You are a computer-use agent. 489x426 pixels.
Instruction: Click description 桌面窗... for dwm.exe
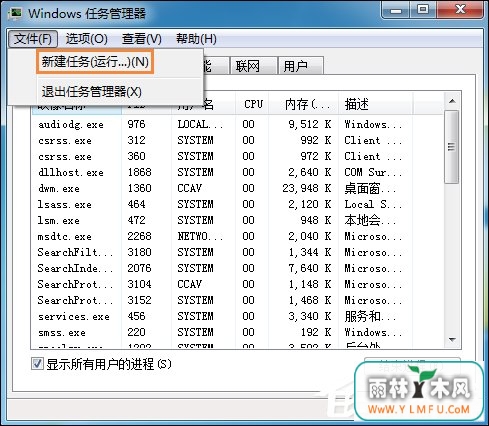pos(370,189)
